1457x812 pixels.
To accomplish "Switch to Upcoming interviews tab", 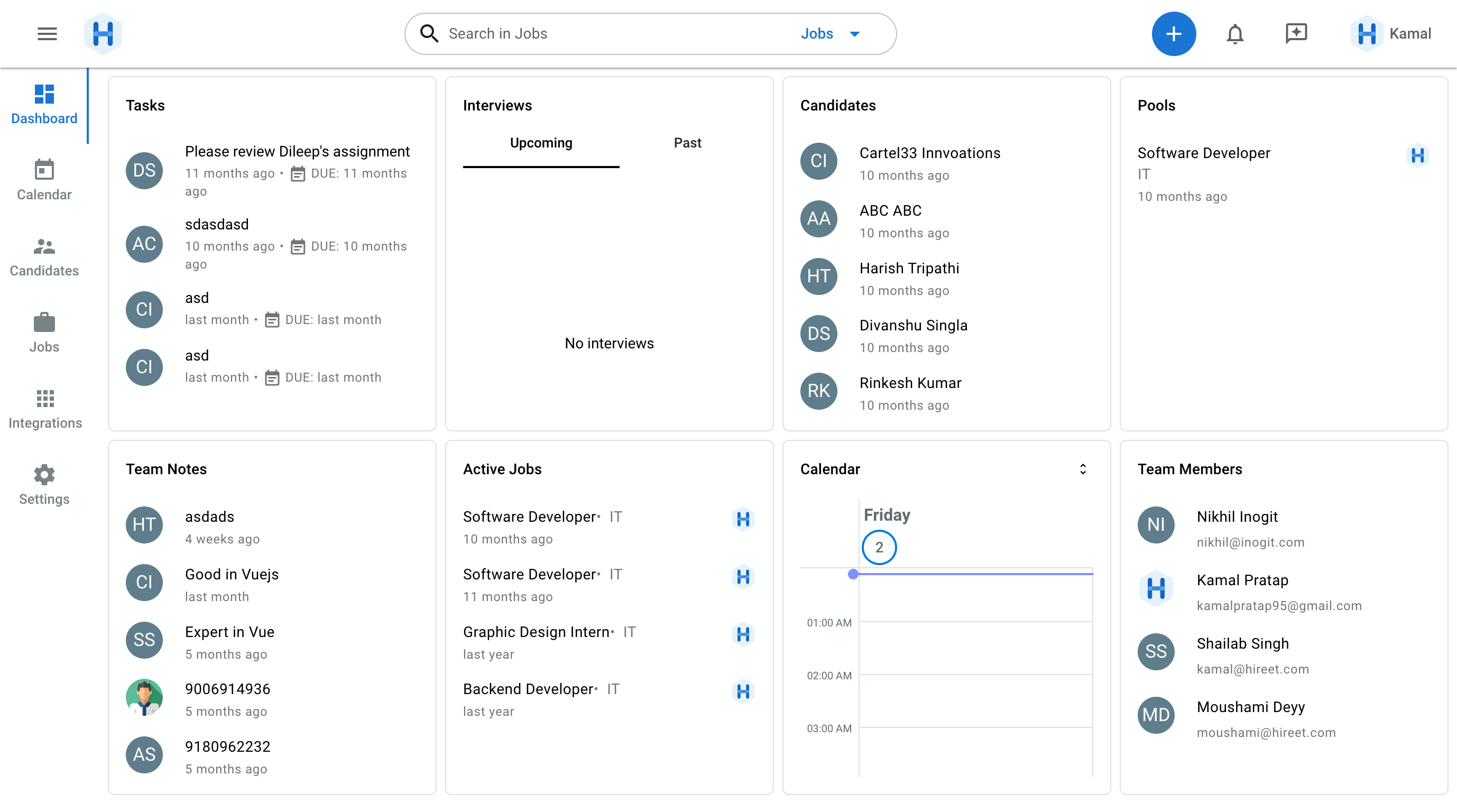I will point(541,144).
